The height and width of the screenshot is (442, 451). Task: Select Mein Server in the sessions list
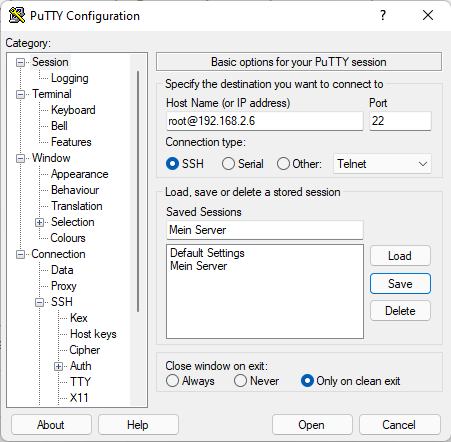pyautogui.click(x=198, y=266)
